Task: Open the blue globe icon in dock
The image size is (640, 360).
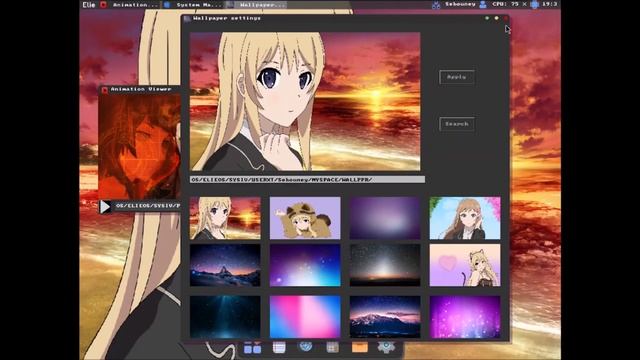Action: pyautogui.click(x=306, y=347)
